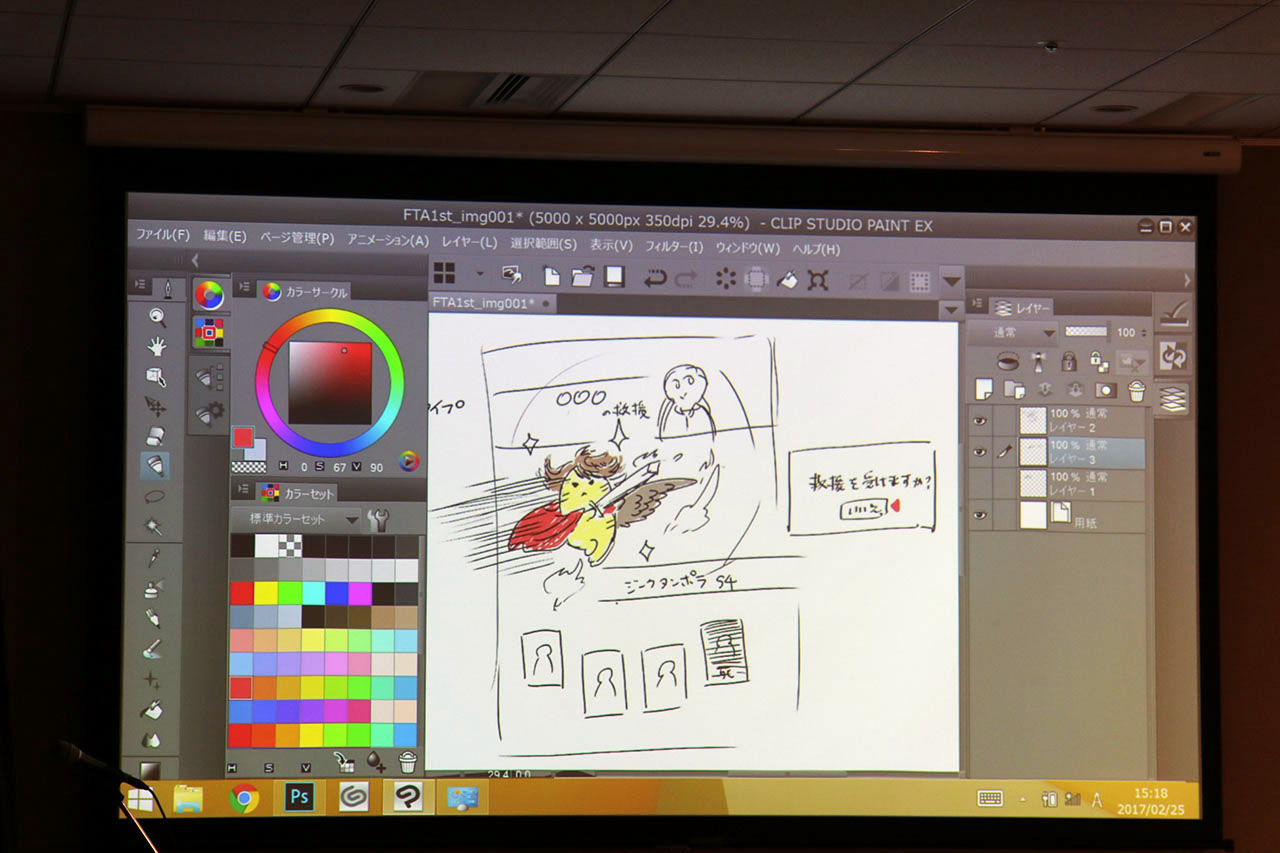Click the Open file folder icon
1280x853 pixels.
point(583,276)
